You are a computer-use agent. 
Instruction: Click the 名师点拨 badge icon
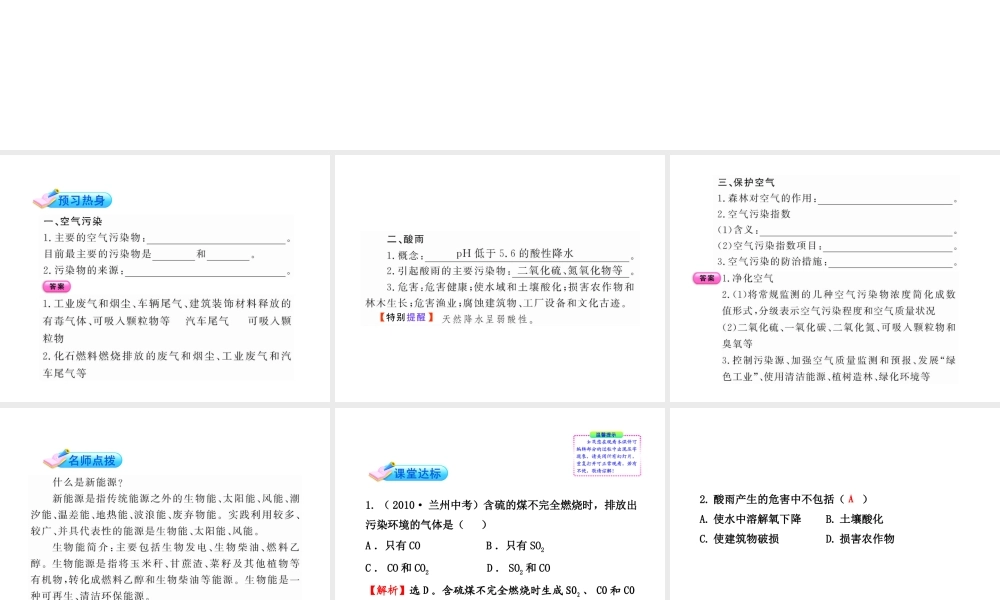tap(83, 459)
